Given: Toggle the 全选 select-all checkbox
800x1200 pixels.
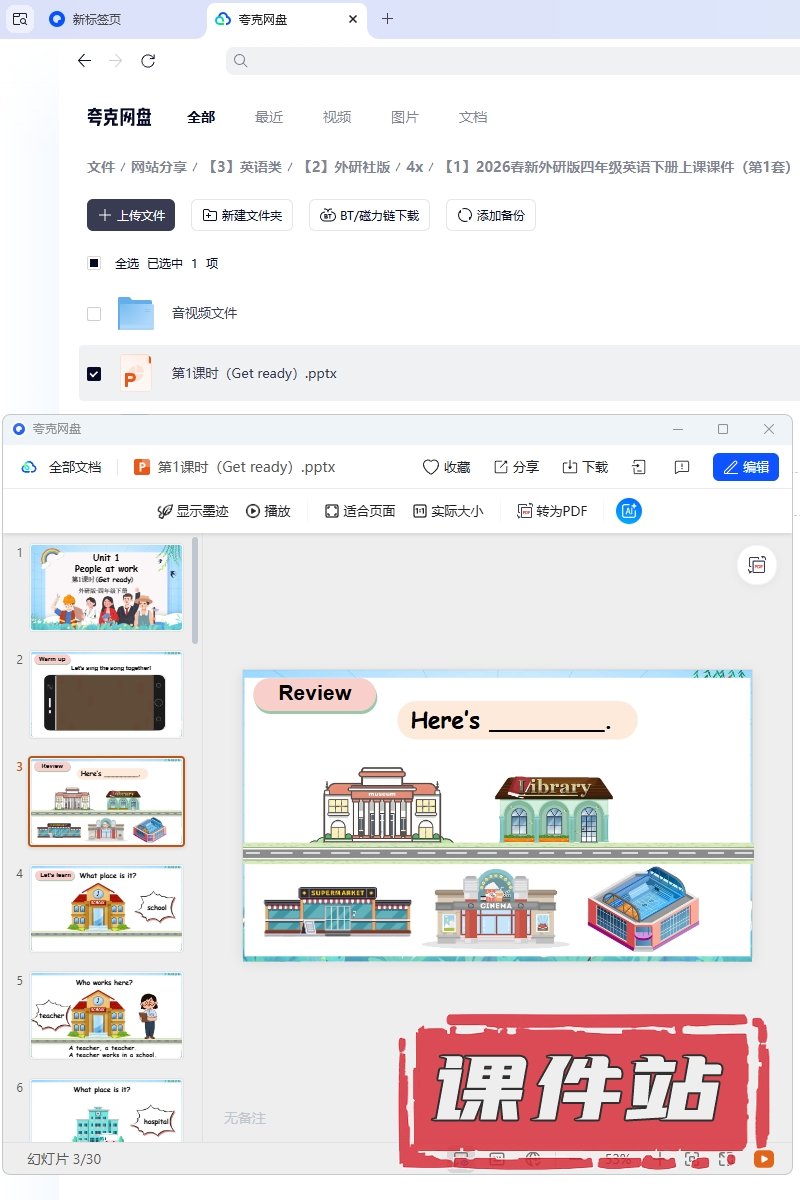Looking at the screenshot, I should tap(94, 264).
